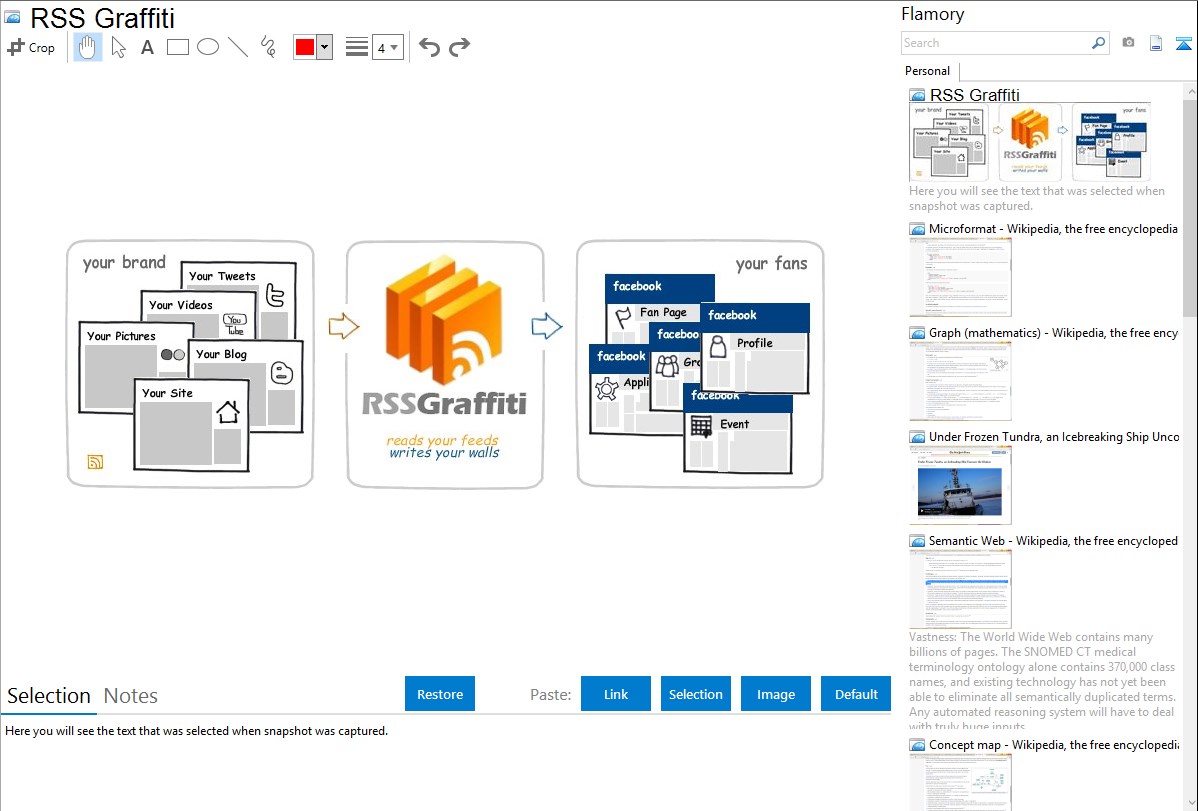This screenshot has width=1198, height=811.
Task: Paste as Link button
Action: click(x=616, y=694)
